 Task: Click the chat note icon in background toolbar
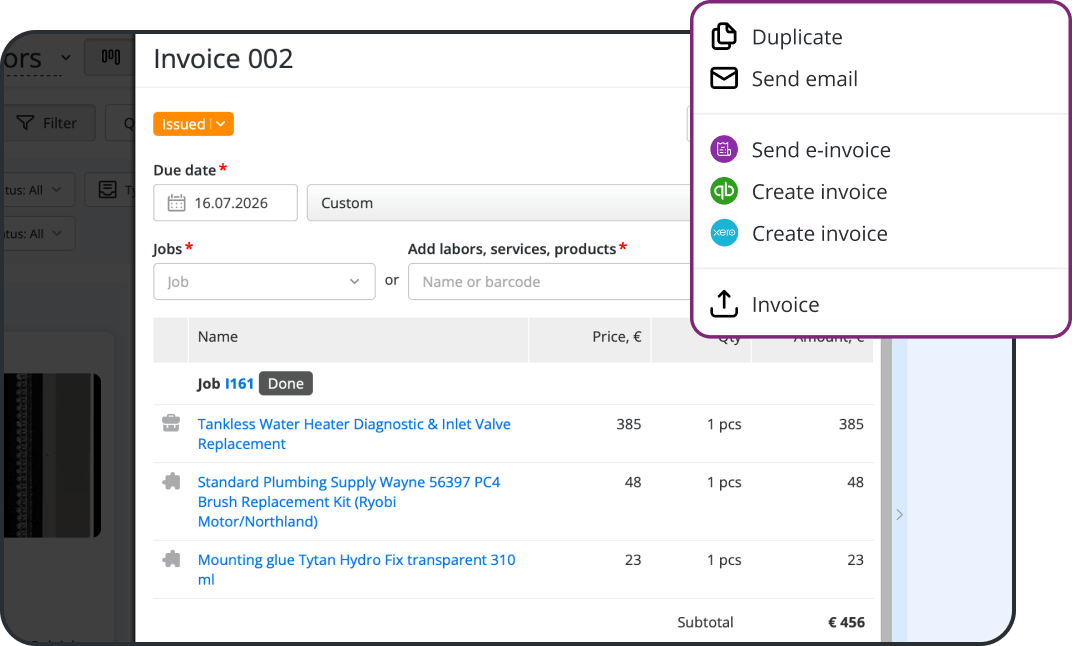(107, 189)
